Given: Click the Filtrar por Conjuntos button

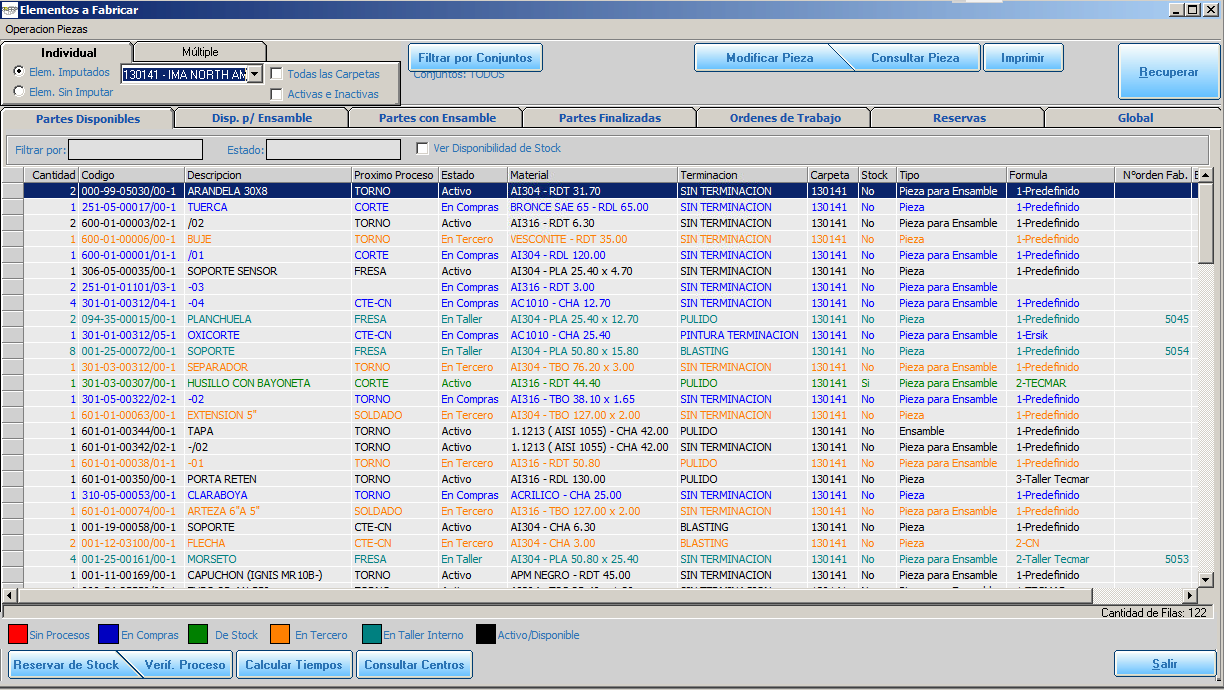Looking at the screenshot, I should [x=475, y=58].
